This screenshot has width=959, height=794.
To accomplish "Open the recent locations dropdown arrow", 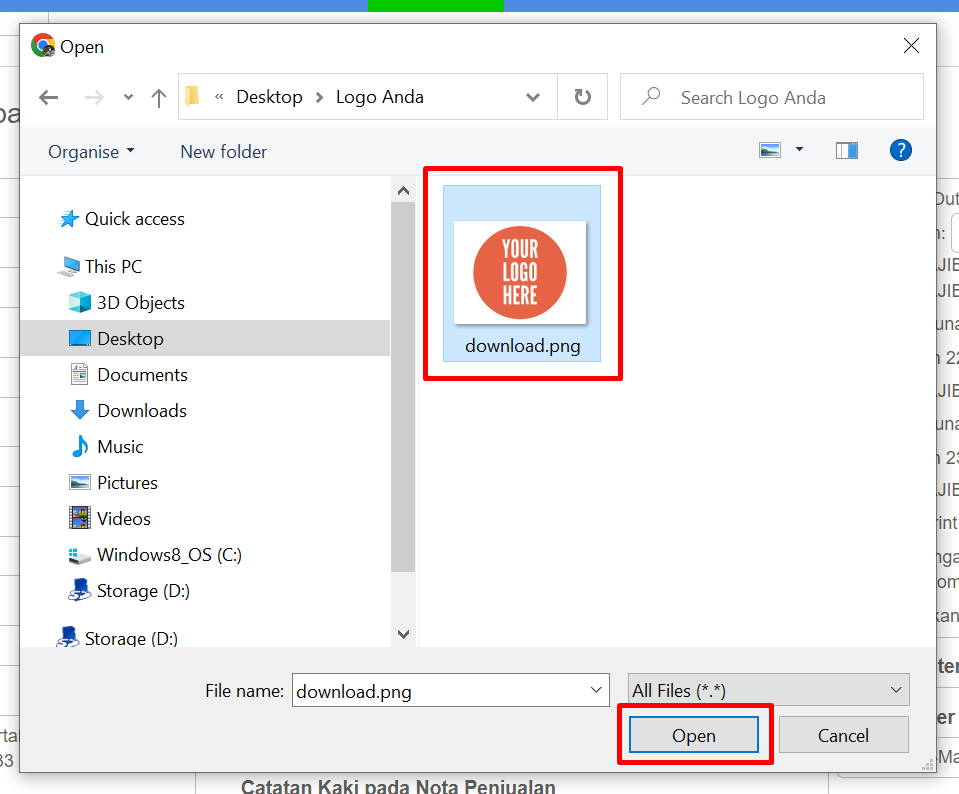I will pyautogui.click(x=128, y=97).
